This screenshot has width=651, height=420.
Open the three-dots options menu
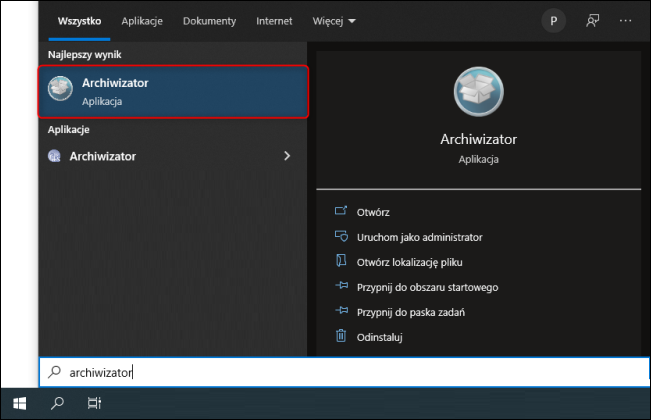tap(626, 20)
